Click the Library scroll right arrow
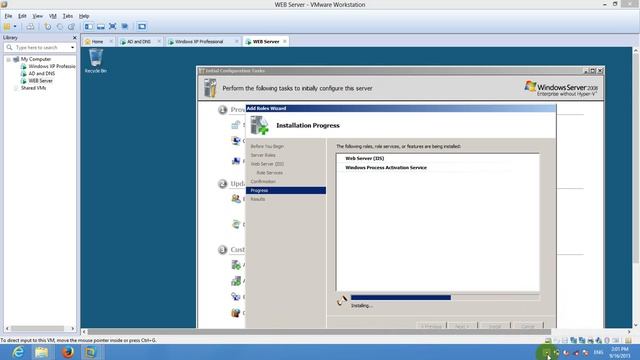The height and width of the screenshot is (360, 640). point(73,328)
